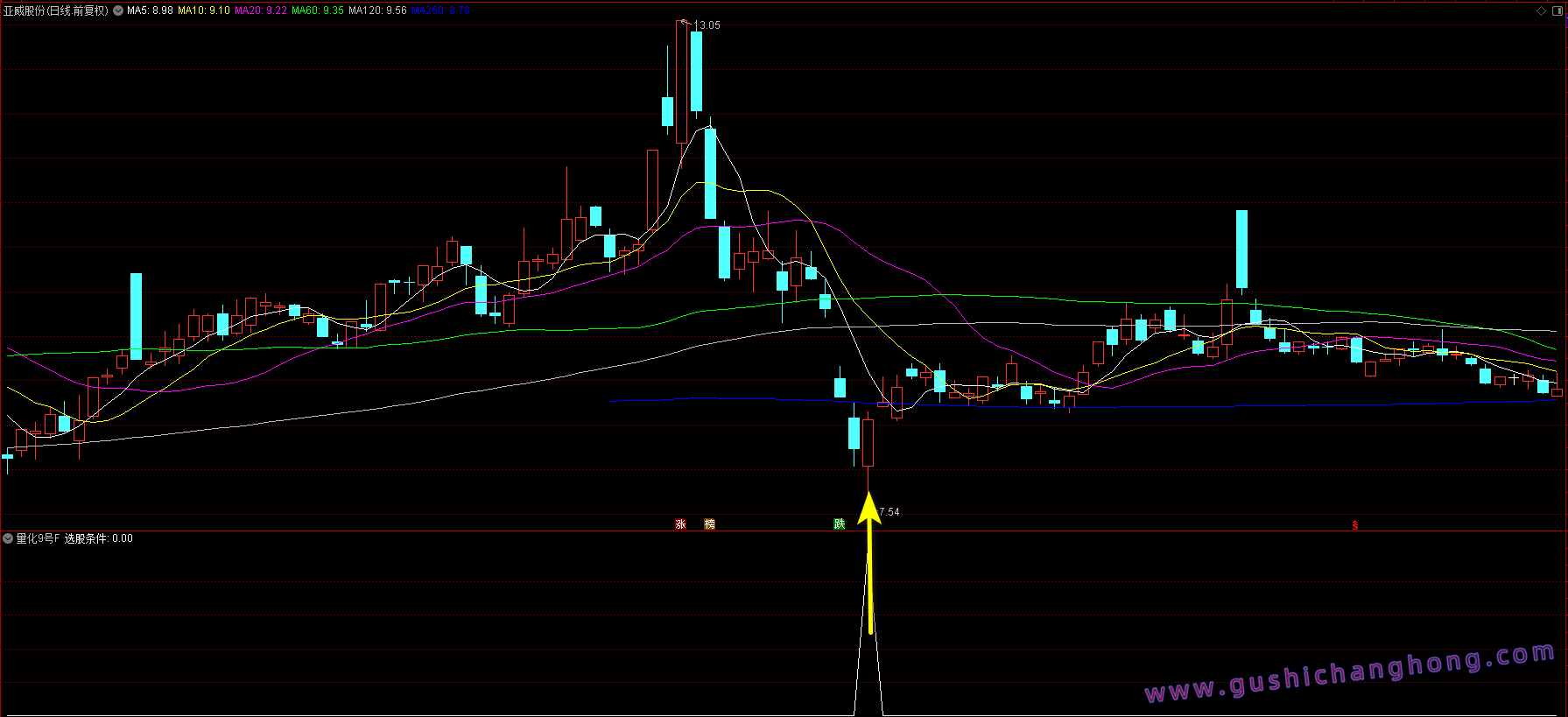The width and height of the screenshot is (1568, 717).
Task: Click the 选股条件 value label
Action: click(99, 538)
